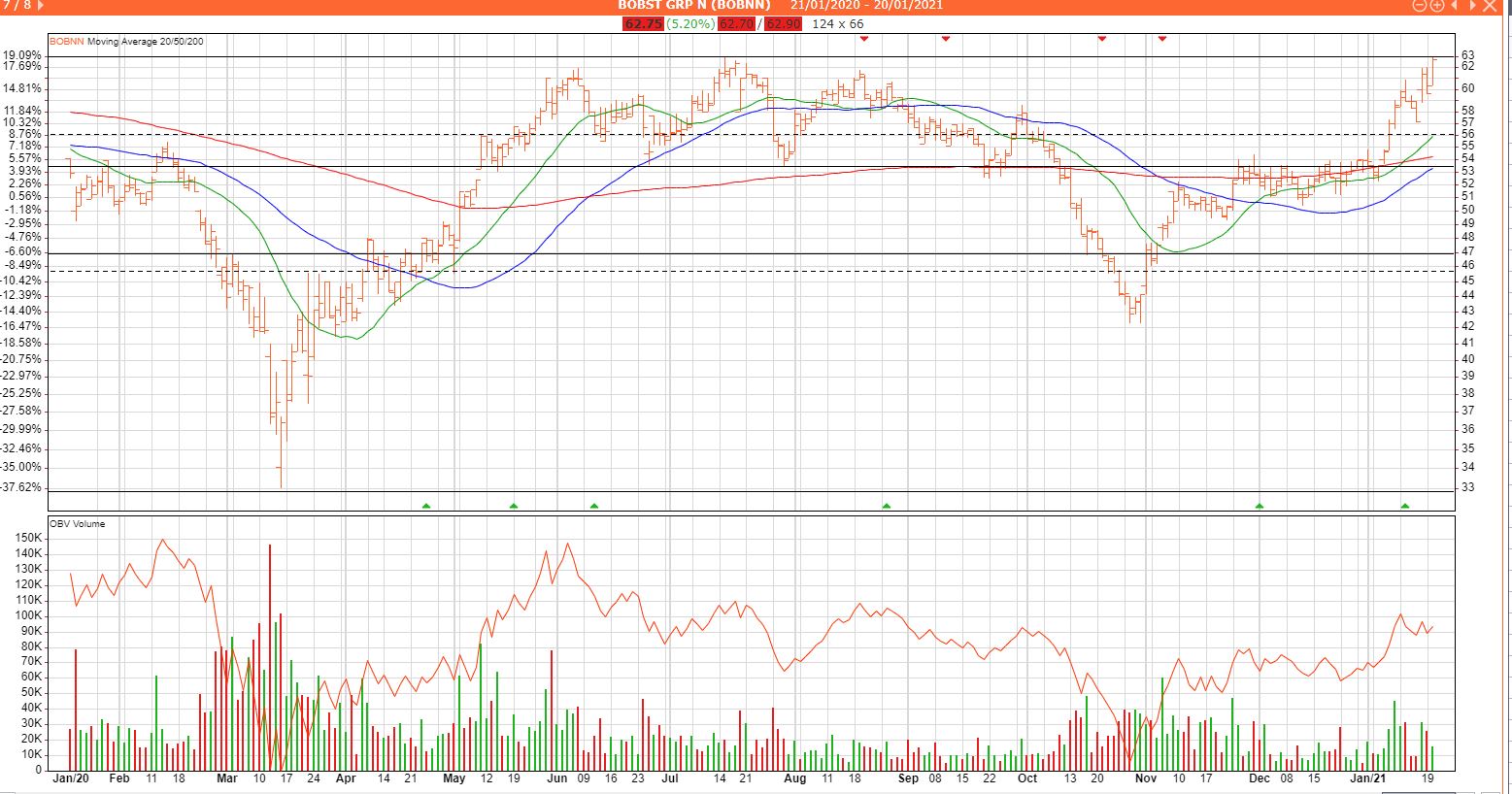Image resolution: width=1512 pixels, height=794 pixels.
Task: Click the bid price 62.70 box
Action: [x=736, y=23]
